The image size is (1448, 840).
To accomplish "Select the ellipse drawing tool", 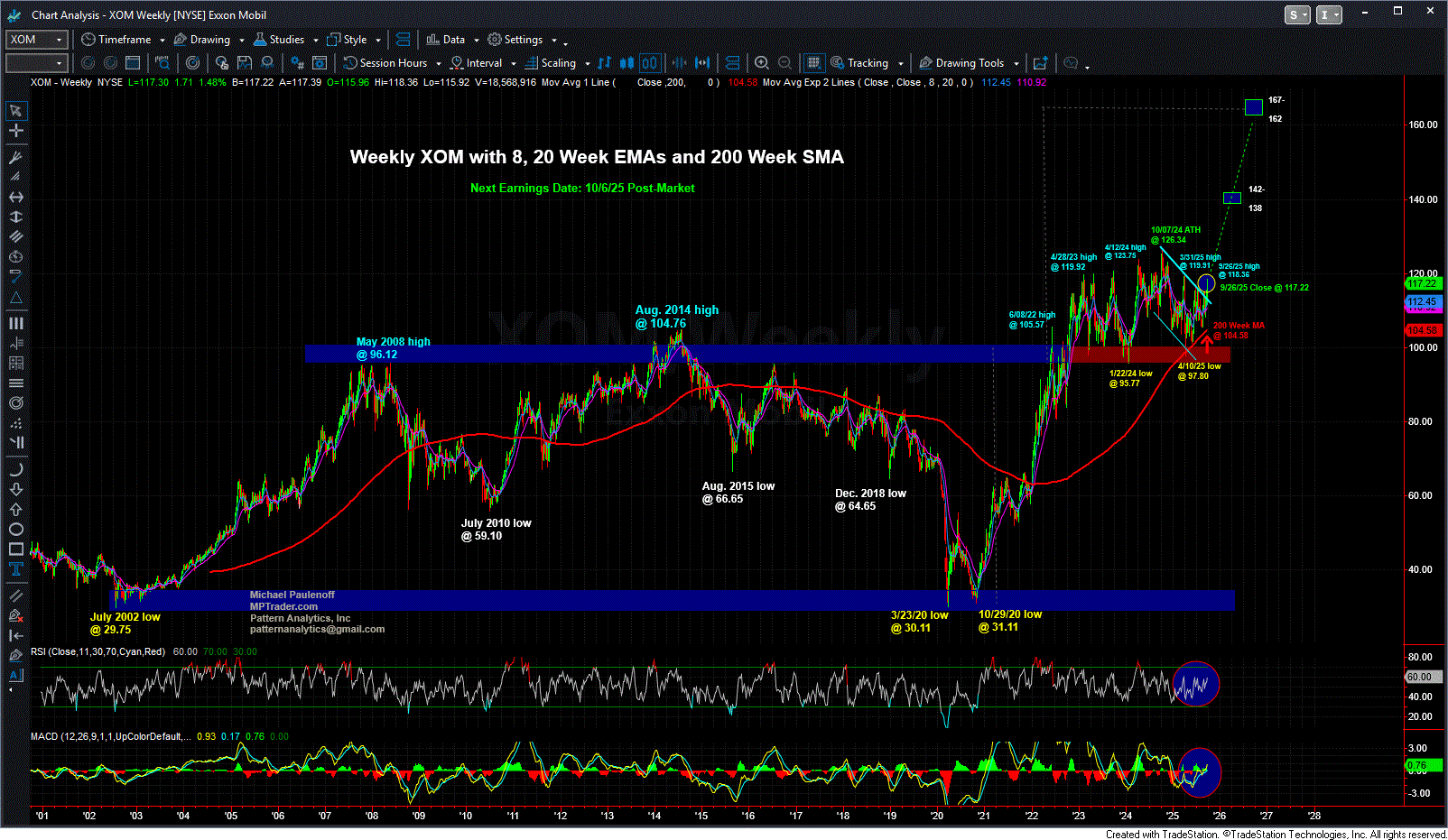I will point(16,530).
